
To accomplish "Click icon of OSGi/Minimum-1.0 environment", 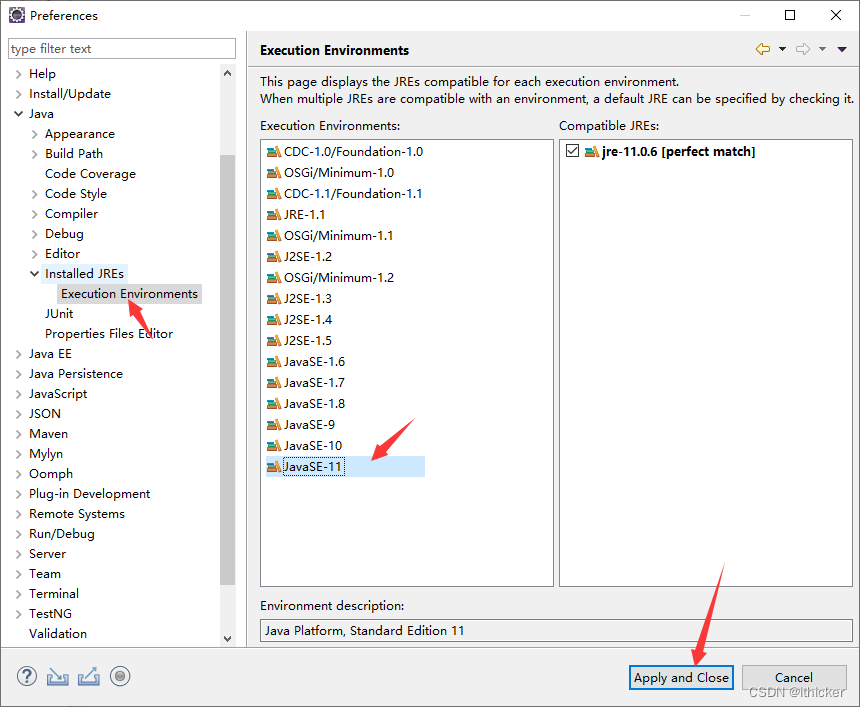I will 274,173.
